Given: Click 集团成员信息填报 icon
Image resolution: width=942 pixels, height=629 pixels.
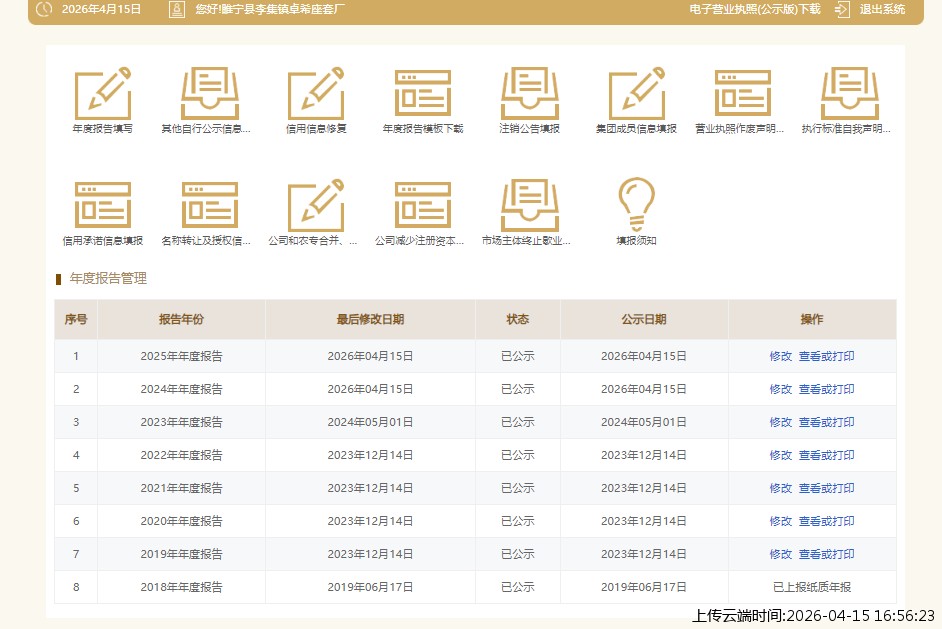Looking at the screenshot, I should click(636, 94).
